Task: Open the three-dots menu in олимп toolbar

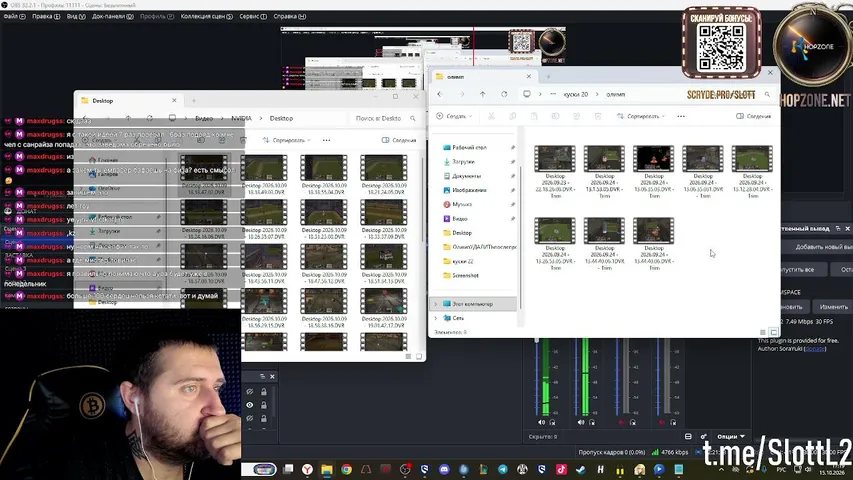Action: pos(681,116)
